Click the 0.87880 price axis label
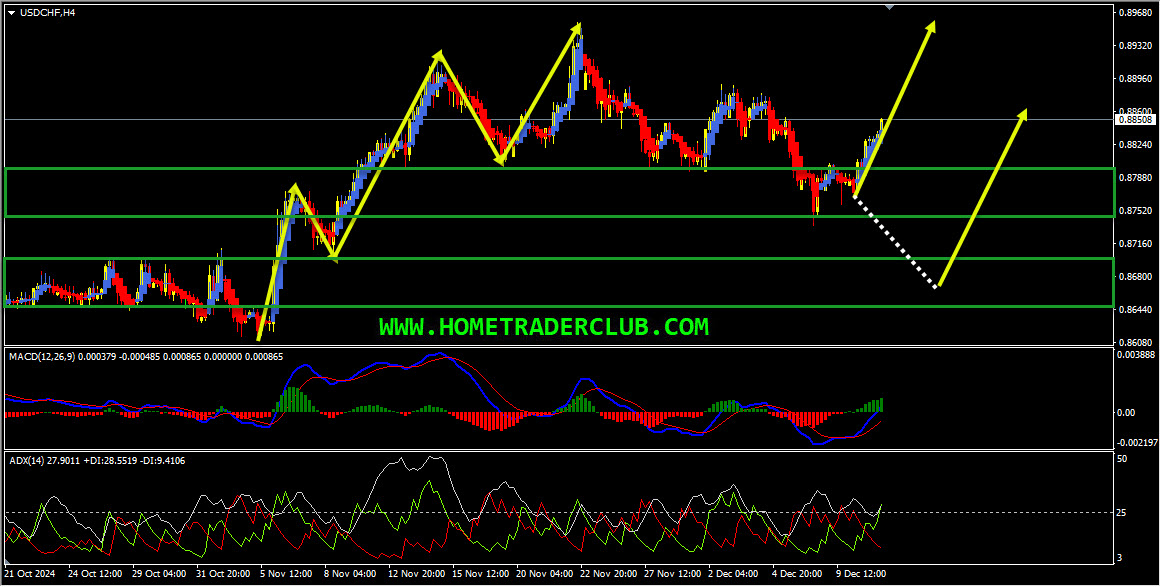 tap(1135, 178)
